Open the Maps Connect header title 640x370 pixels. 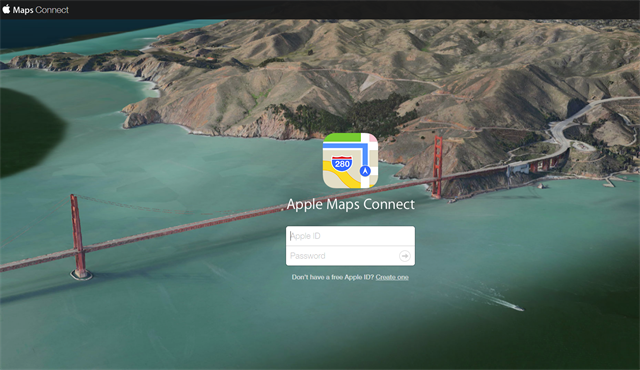(x=40, y=10)
